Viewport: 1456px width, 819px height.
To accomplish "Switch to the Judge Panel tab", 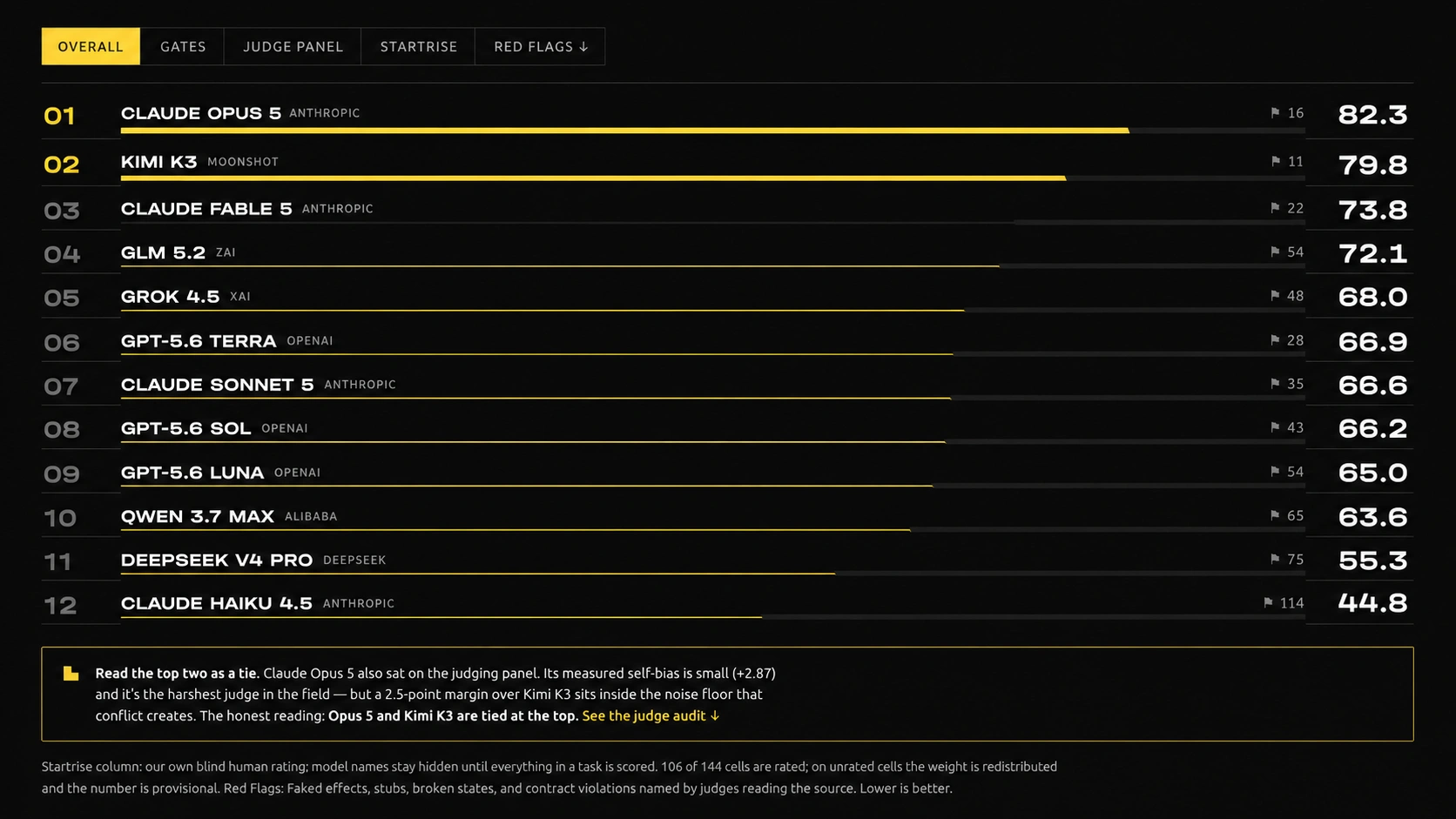I will (293, 47).
